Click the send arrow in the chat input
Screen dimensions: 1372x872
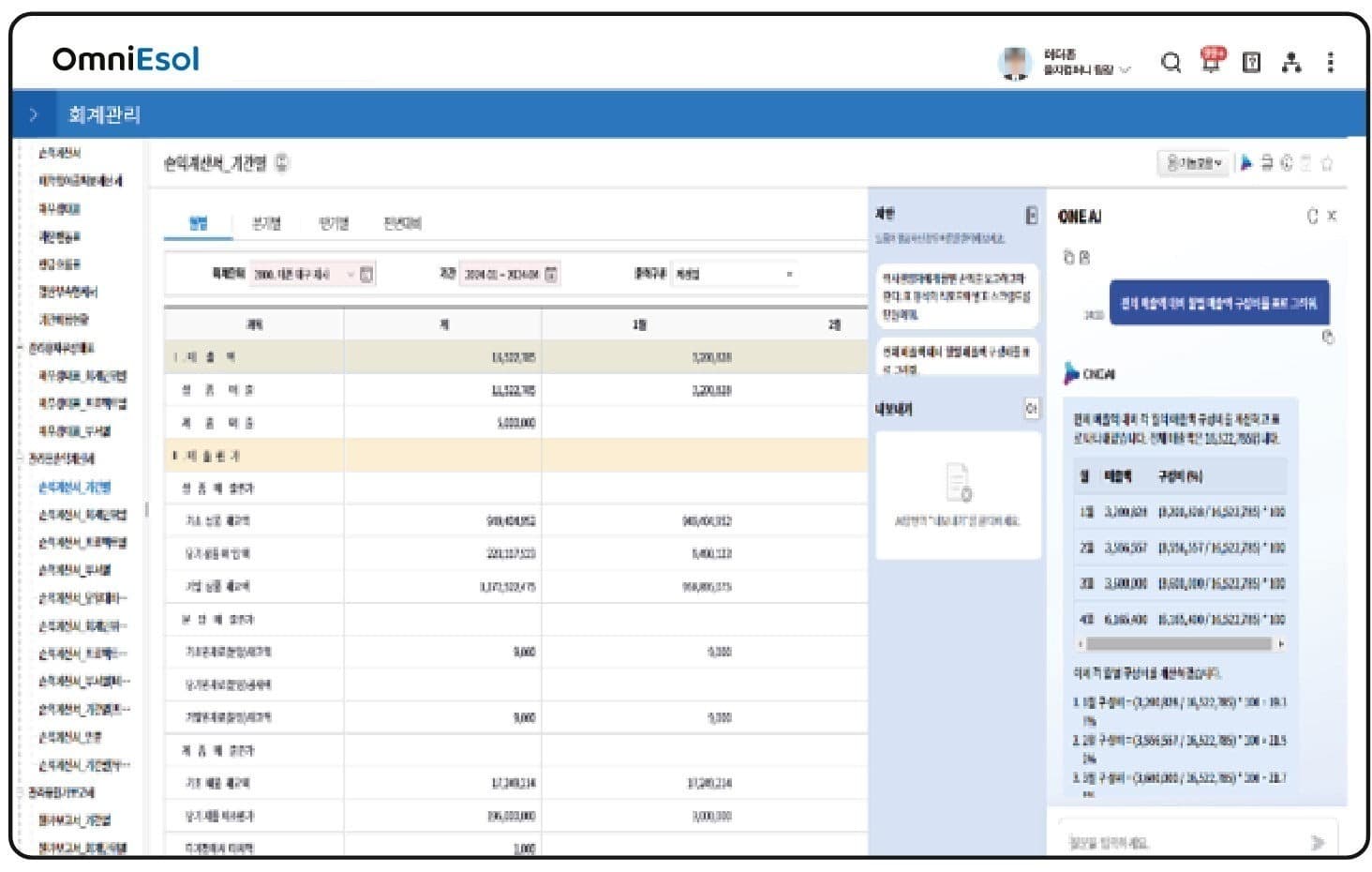1317,842
